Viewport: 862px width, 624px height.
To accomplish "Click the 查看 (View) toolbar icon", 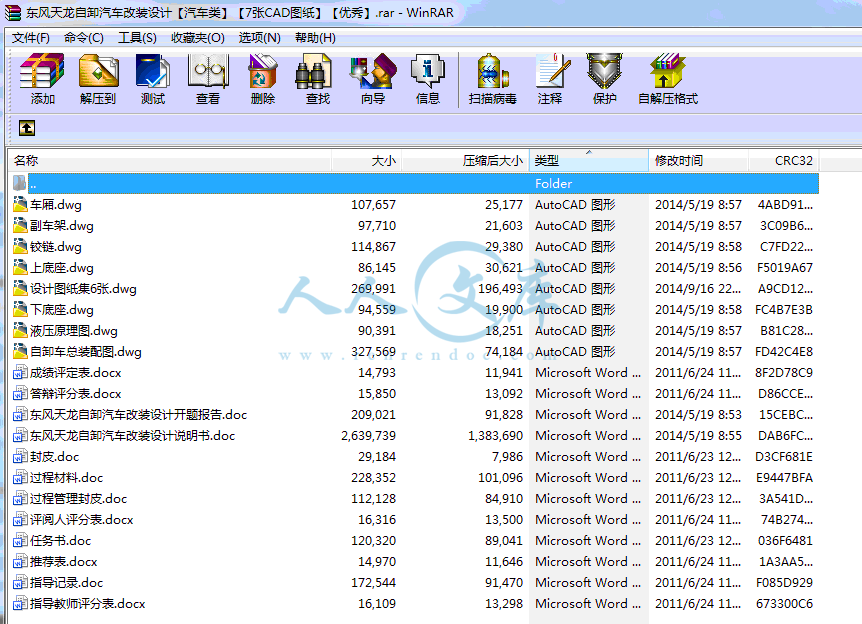I will click(x=208, y=71).
